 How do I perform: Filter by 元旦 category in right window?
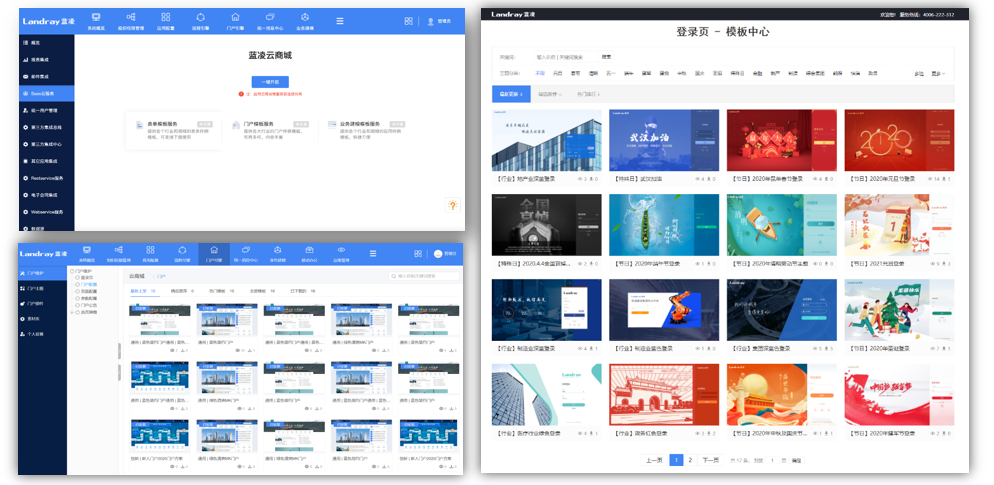[558, 74]
